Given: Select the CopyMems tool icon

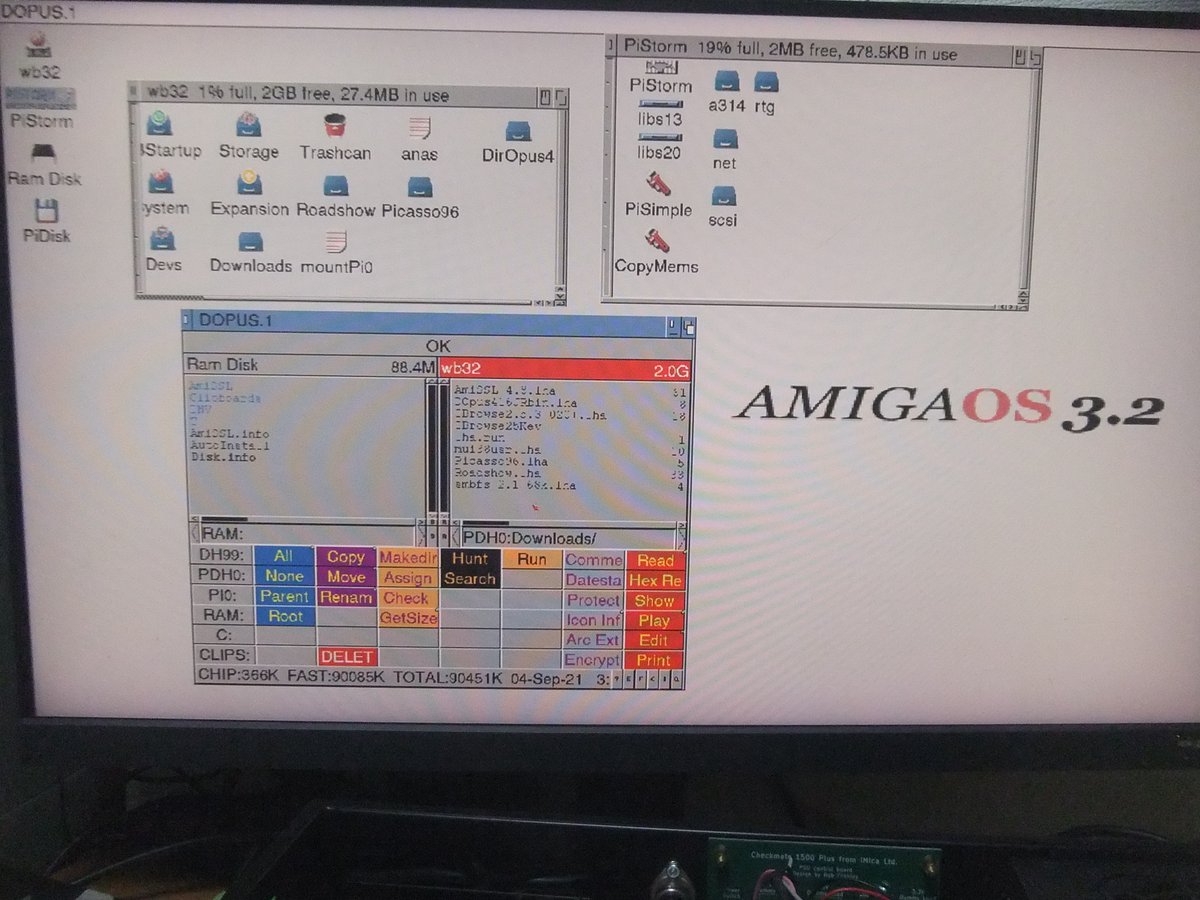Looking at the screenshot, I should click(x=656, y=241).
